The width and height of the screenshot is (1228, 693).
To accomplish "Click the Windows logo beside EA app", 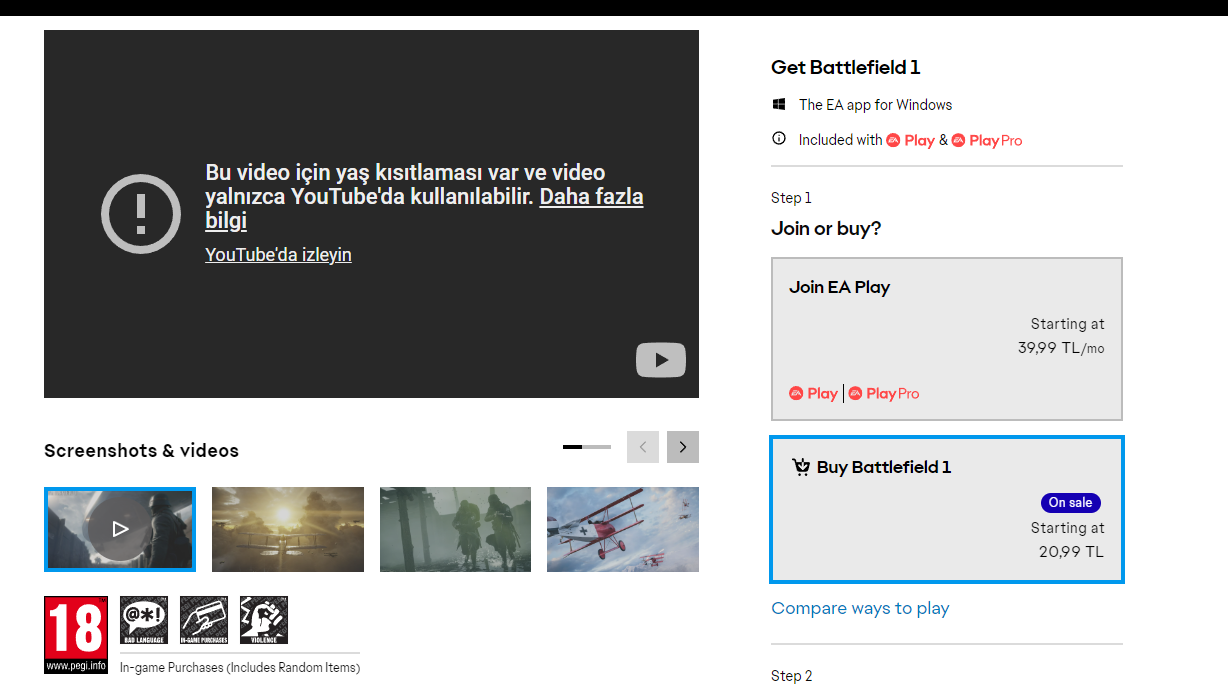I will tap(779, 104).
